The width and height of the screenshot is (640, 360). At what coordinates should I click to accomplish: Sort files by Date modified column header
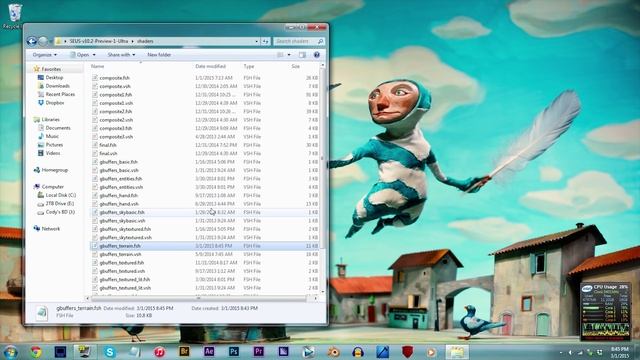click(x=210, y=66)
